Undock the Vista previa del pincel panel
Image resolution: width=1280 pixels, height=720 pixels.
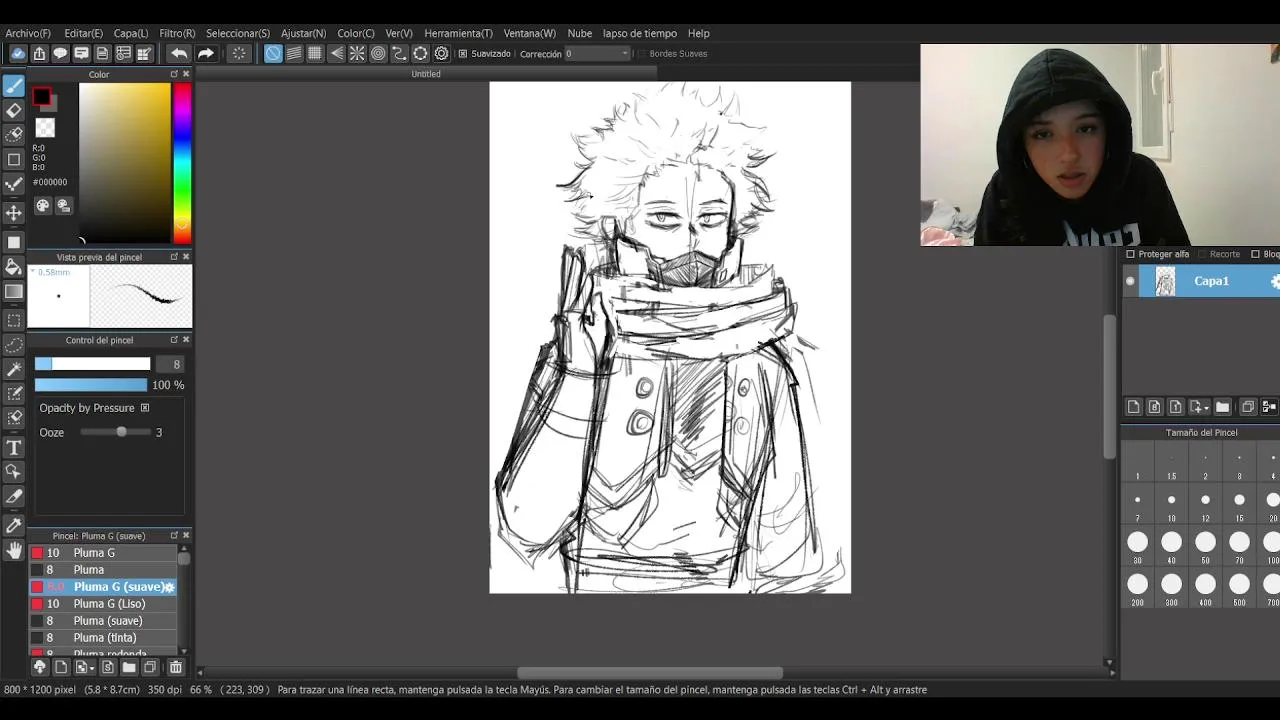(x=174, y=257)
